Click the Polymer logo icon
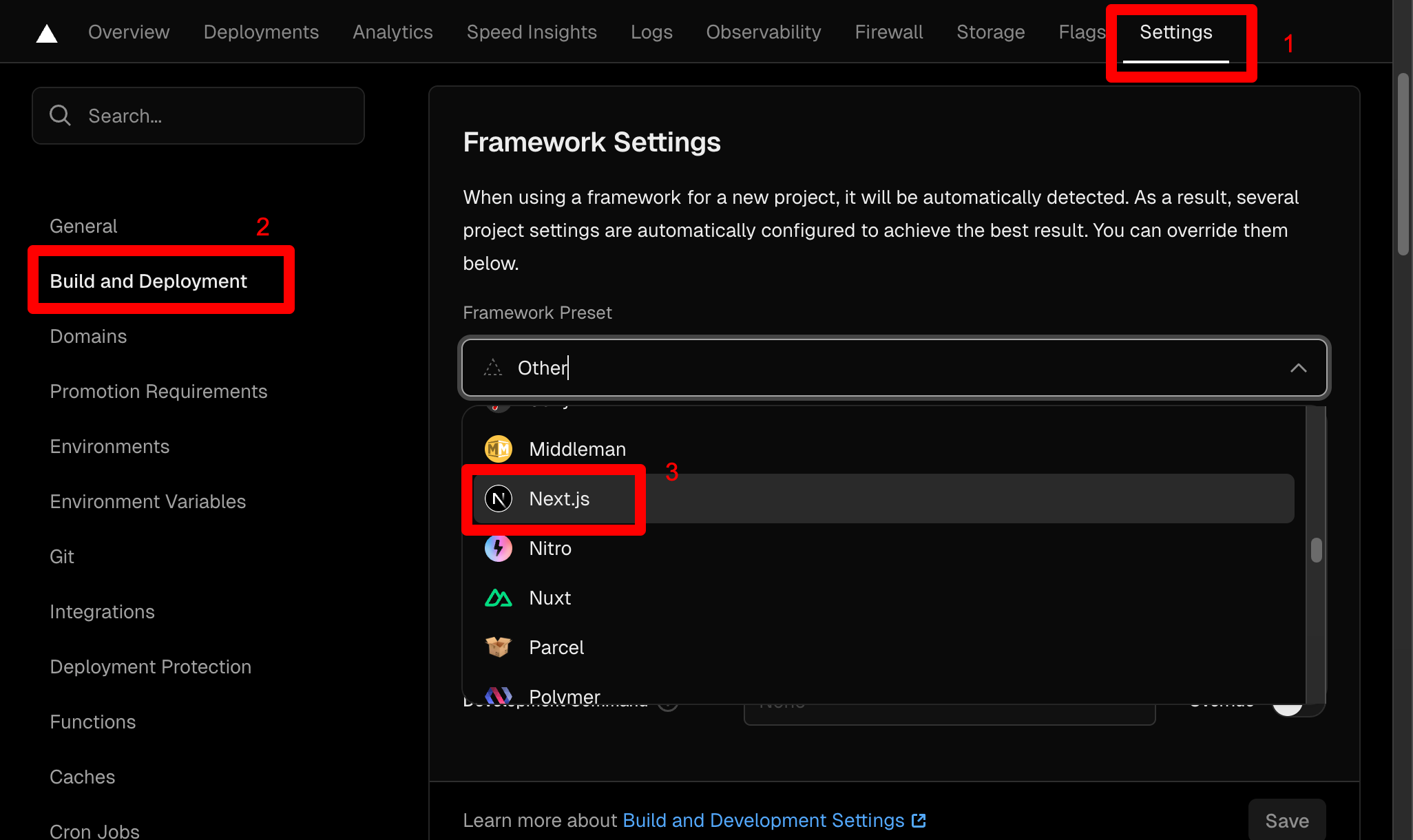This screenshot has width=1413, height=840. pyautogui.click(x=499, y=695)
